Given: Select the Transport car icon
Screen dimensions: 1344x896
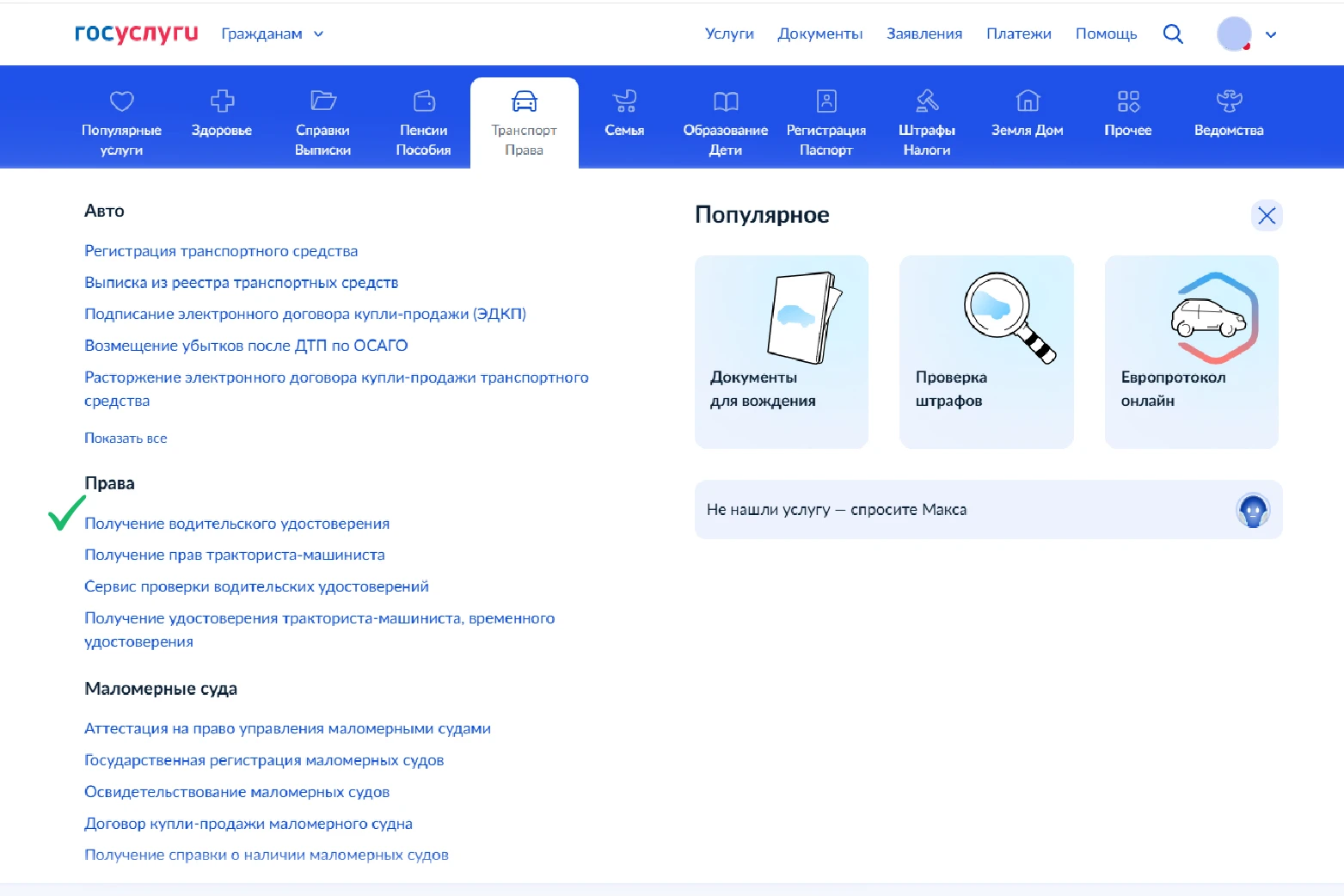Looking at the screenshot, I should (x=525, y=101).
